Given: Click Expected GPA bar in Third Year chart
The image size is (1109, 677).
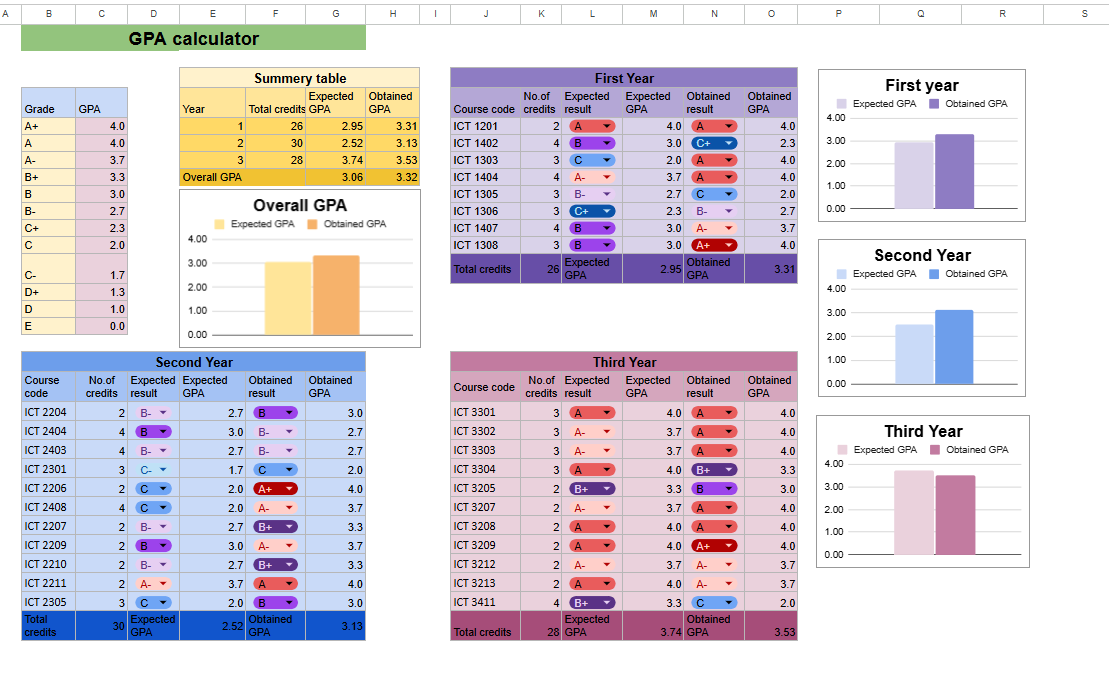Looking at the screenshot, I should [914, 512].
